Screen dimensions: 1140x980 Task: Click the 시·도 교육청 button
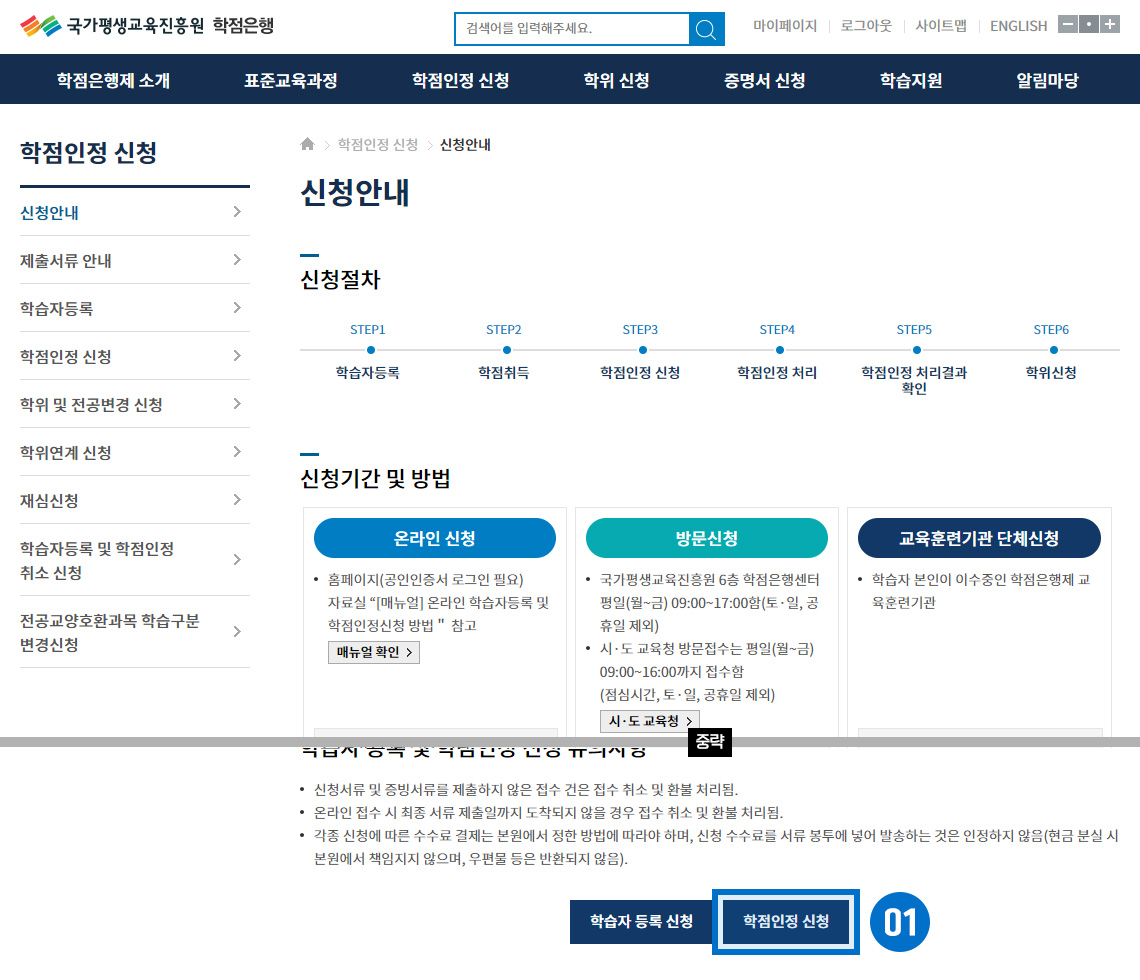[650, 721]
